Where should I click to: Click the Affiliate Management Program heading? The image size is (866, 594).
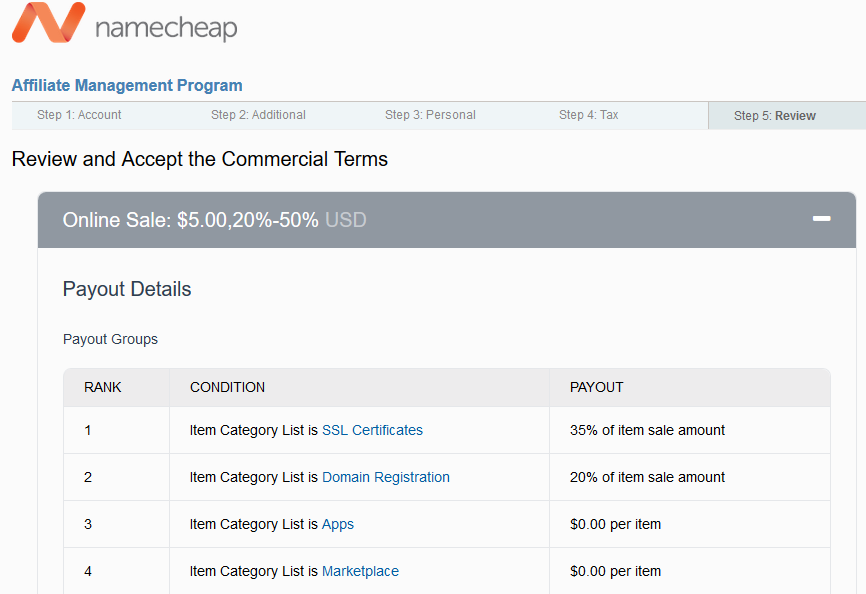[x=127, y=86]
